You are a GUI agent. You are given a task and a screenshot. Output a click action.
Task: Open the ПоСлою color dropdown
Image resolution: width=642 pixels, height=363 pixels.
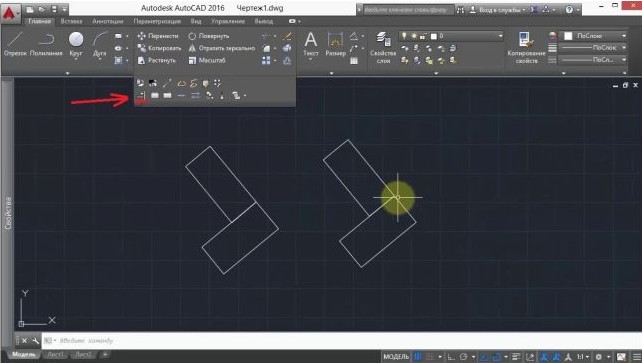(x=595, y=36)
